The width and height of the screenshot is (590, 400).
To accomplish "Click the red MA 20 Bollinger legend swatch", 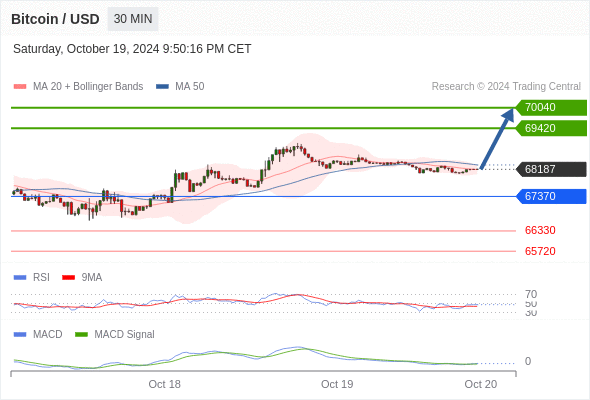I will tap(20, 87).
